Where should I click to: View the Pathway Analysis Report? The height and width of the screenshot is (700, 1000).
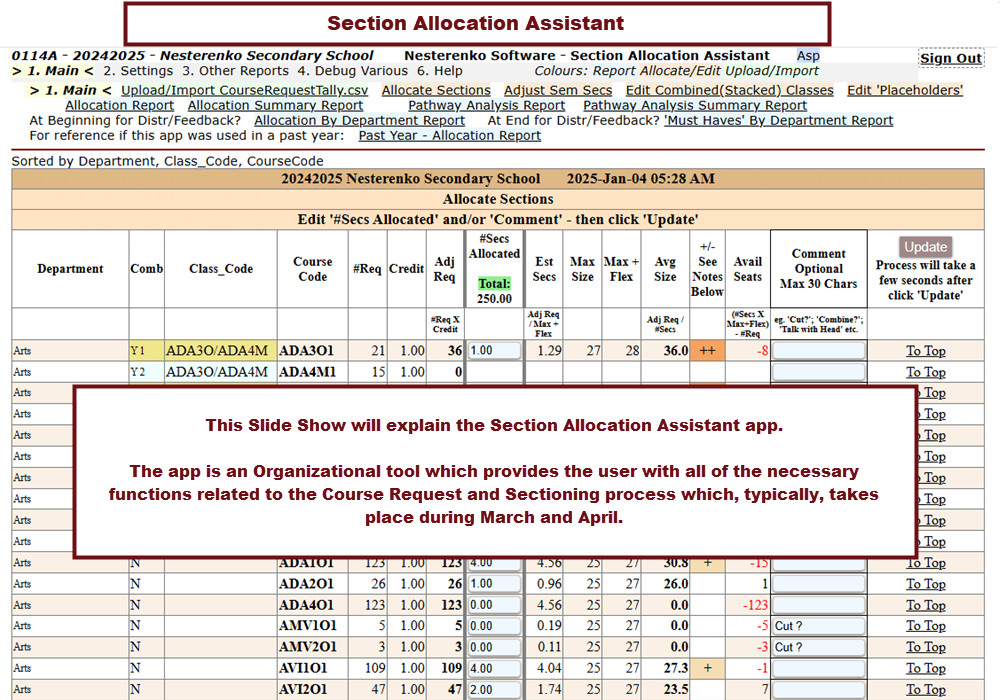487,105
